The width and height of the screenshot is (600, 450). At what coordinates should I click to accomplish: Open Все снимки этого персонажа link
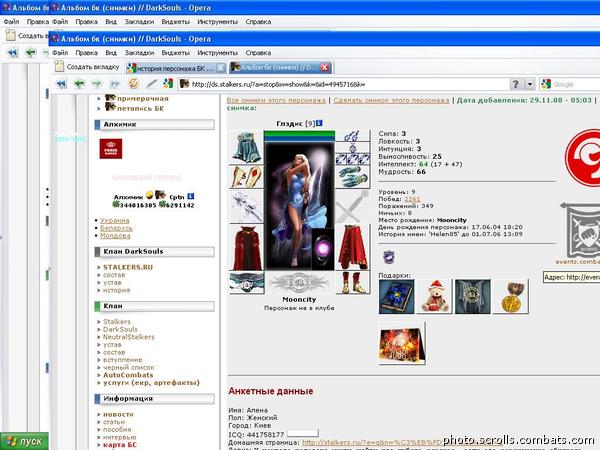click(276, 100)
